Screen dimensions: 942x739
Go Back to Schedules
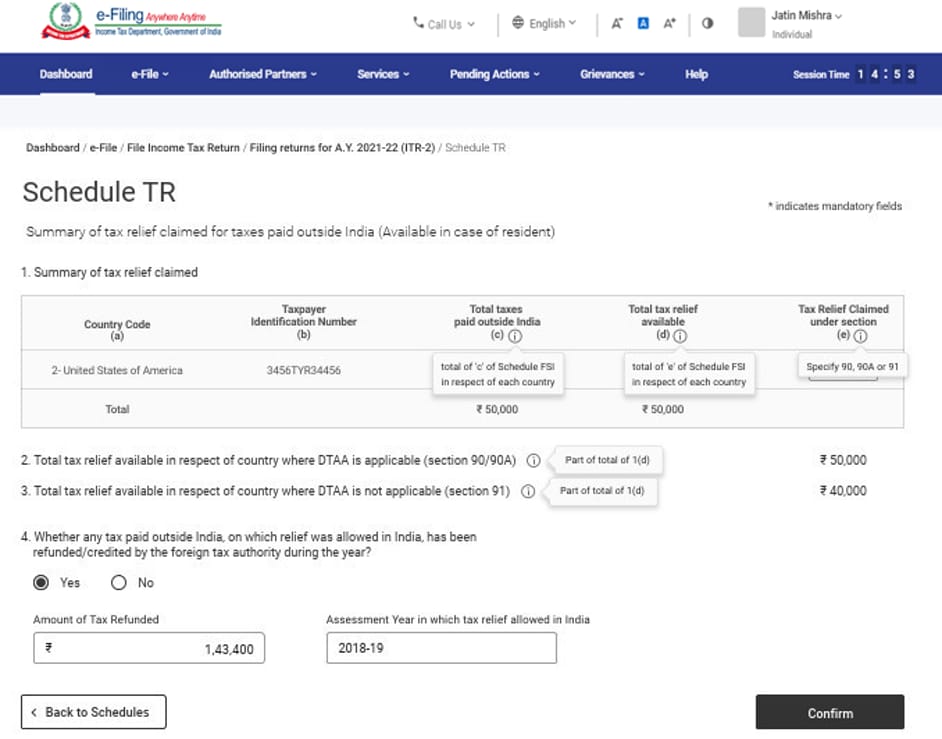pyautogui.click(x=93, y=712)
